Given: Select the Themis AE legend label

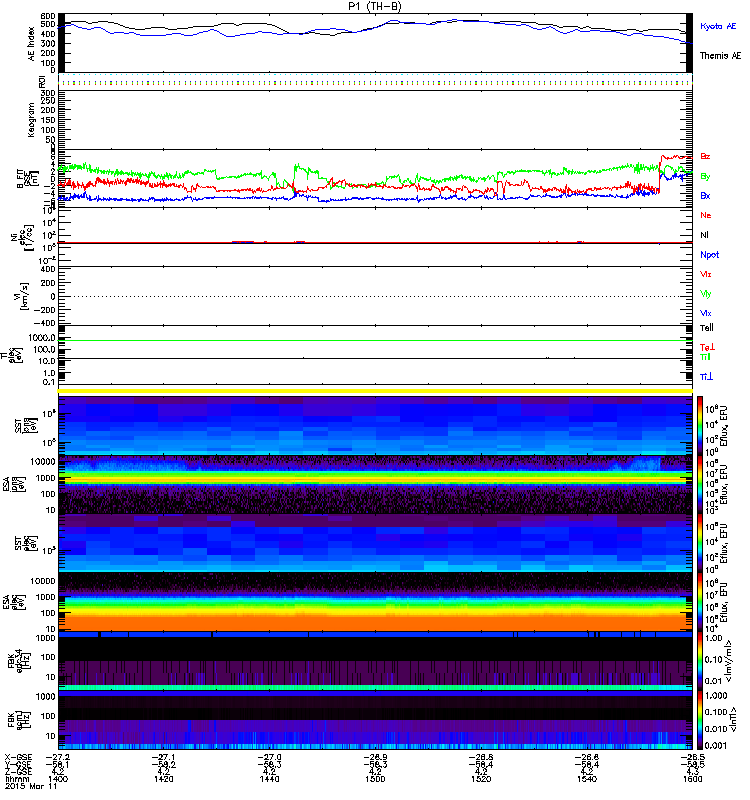Looking at the screenshot, I should (x=720, y=55).
